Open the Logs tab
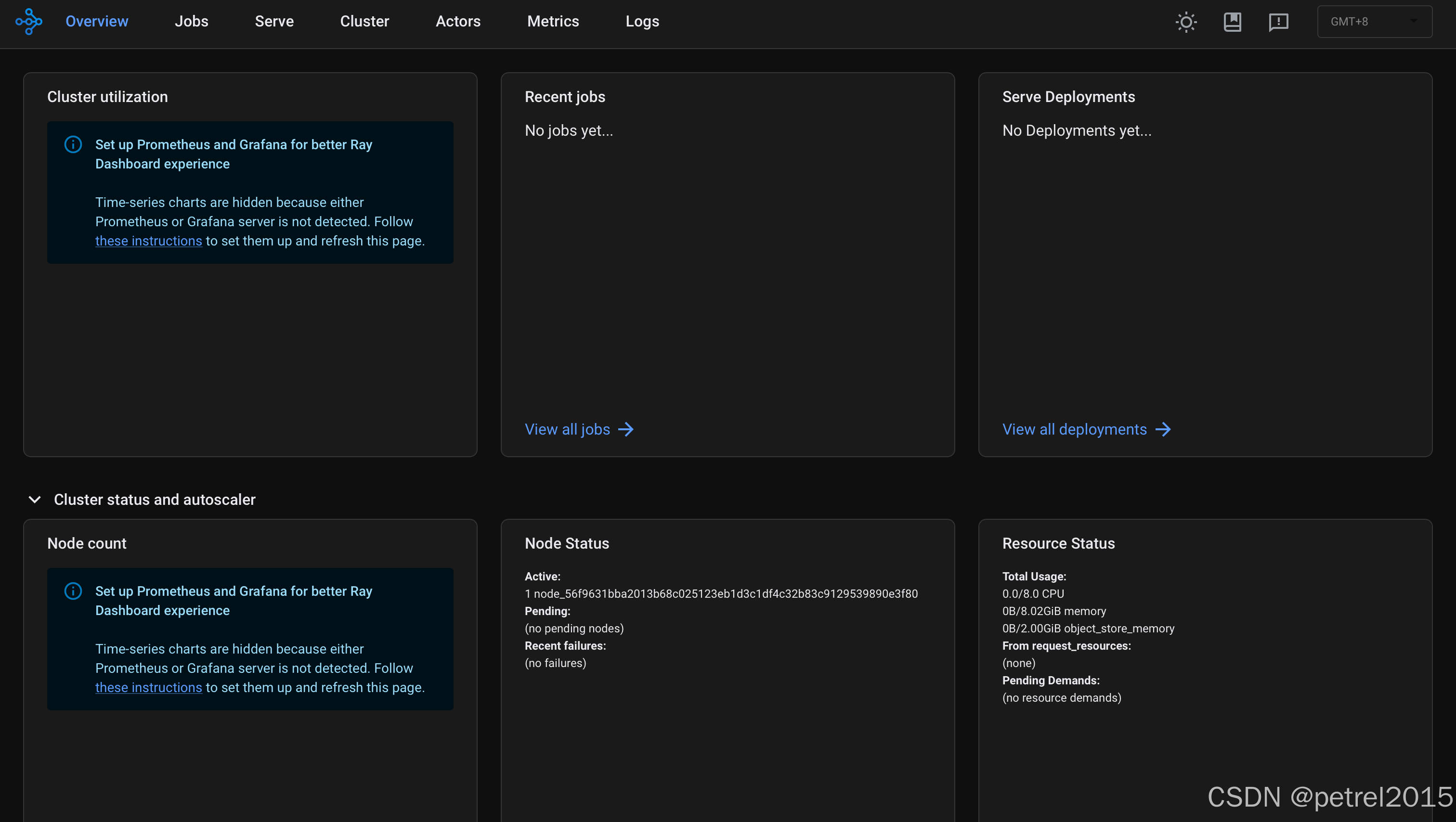Screen dimensions: 1456x822 [x=642, y=22]
